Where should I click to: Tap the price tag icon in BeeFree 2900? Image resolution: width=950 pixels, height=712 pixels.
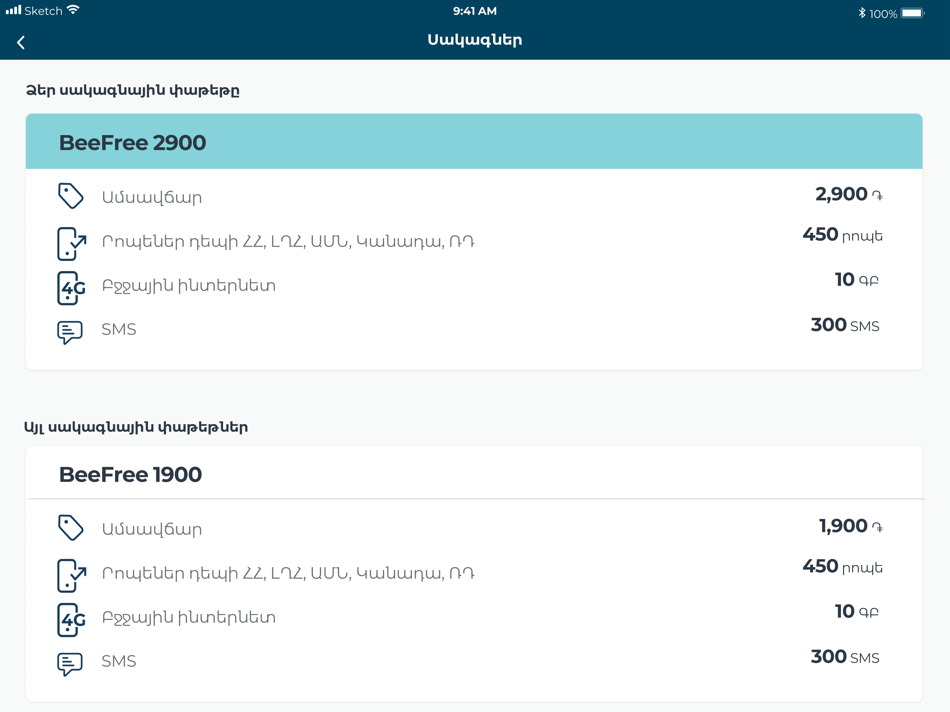coord(70,196)
